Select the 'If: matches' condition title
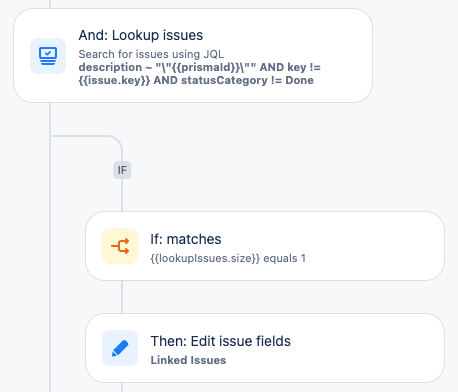 pos(186,239)
